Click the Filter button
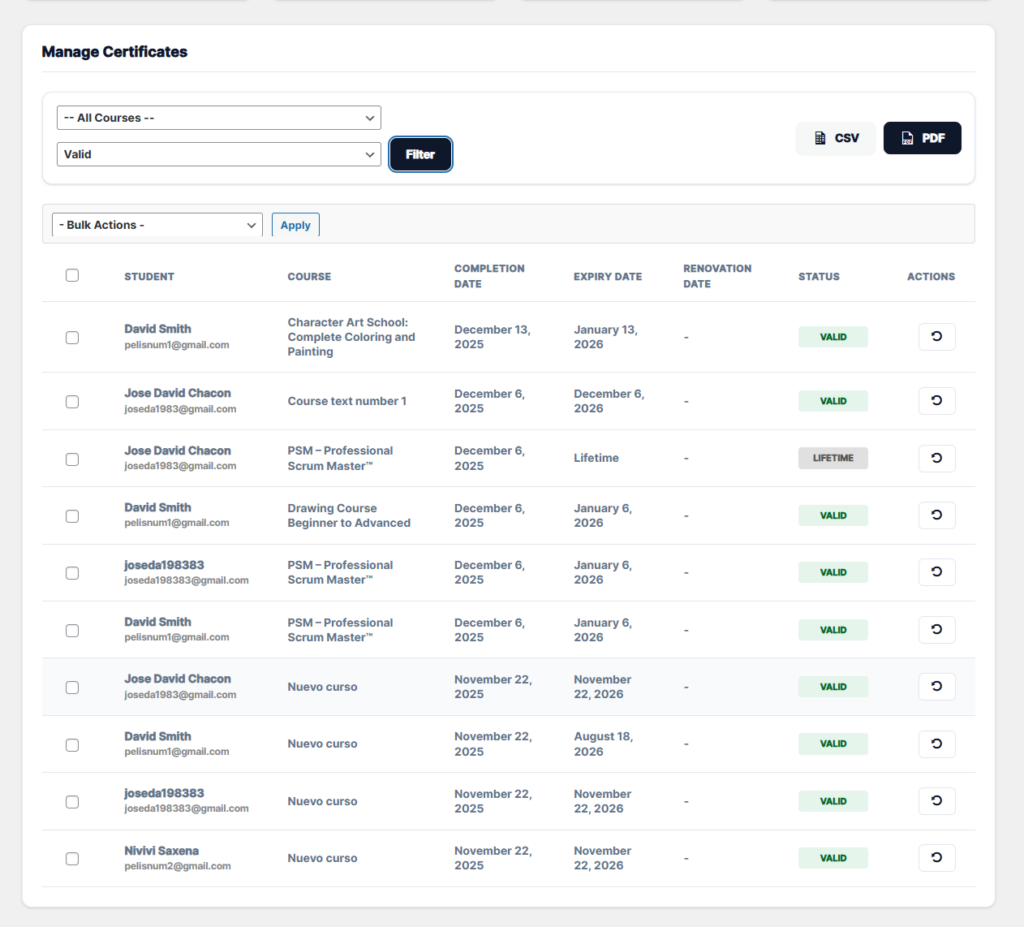The width and height of the screenshot is (1024, 927). point(420,154)
